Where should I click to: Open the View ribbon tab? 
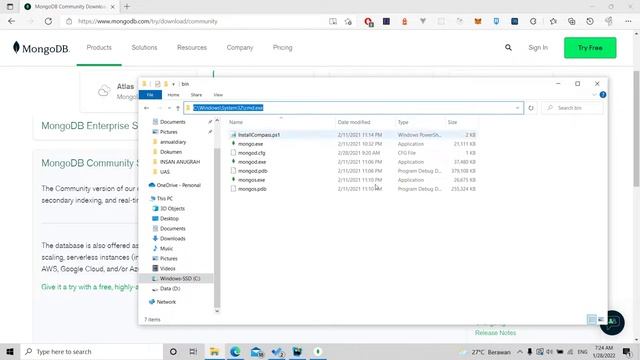218,95
